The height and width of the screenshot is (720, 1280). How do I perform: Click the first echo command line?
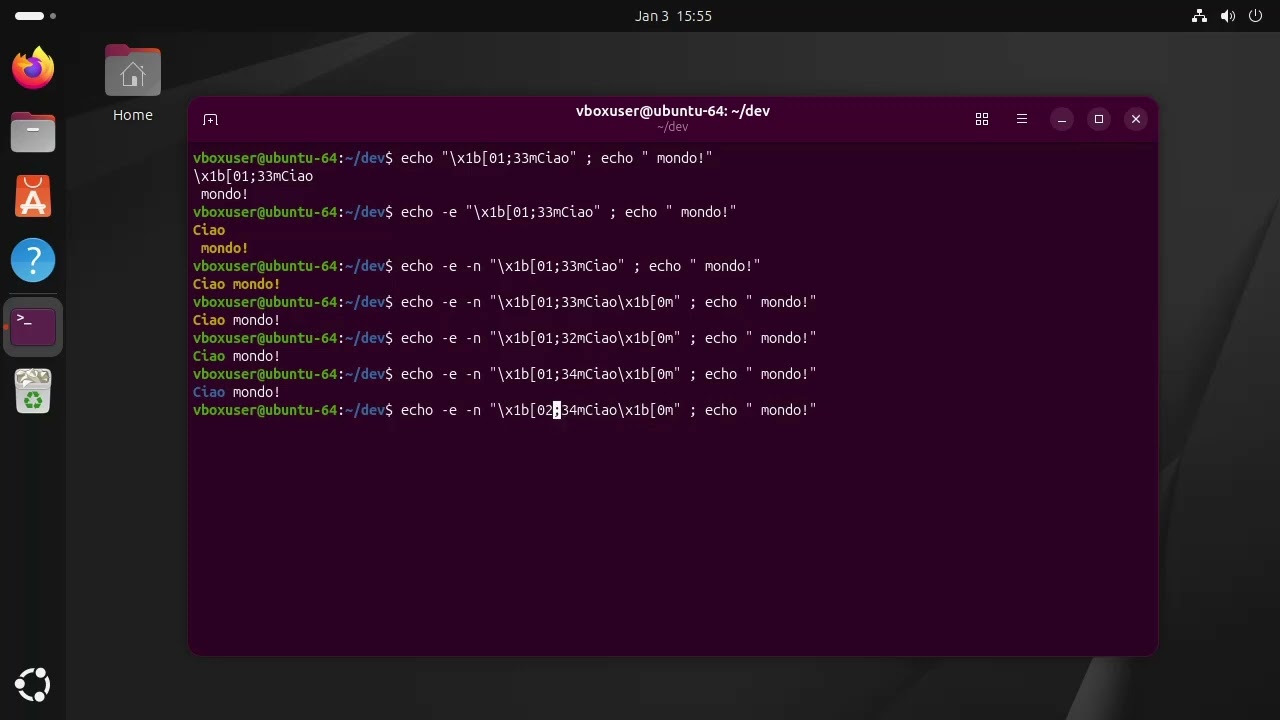tap(453, 158)
